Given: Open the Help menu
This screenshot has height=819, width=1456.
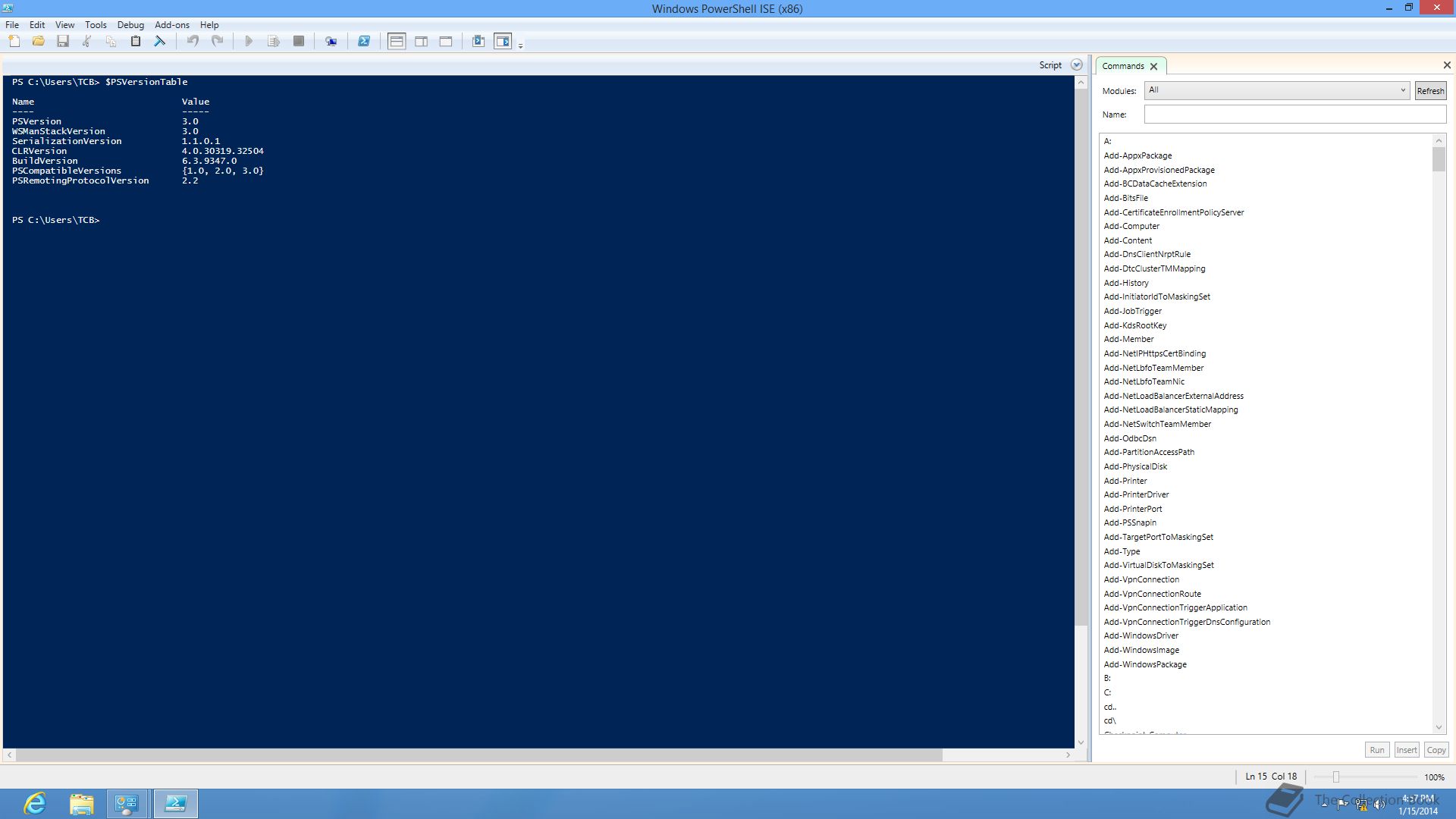Looking at the screenshot, I should click(209, 25).
